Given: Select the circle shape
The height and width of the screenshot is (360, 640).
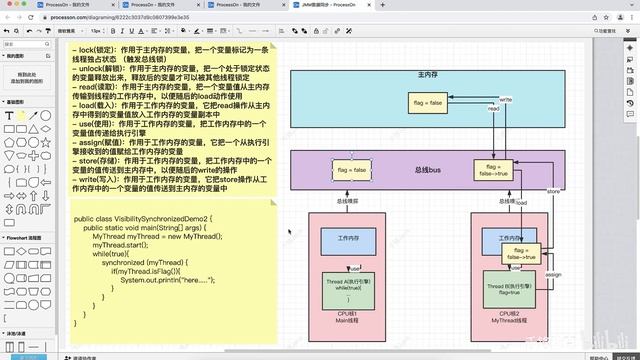Looking at the screenshot, I should click(46, 116).
